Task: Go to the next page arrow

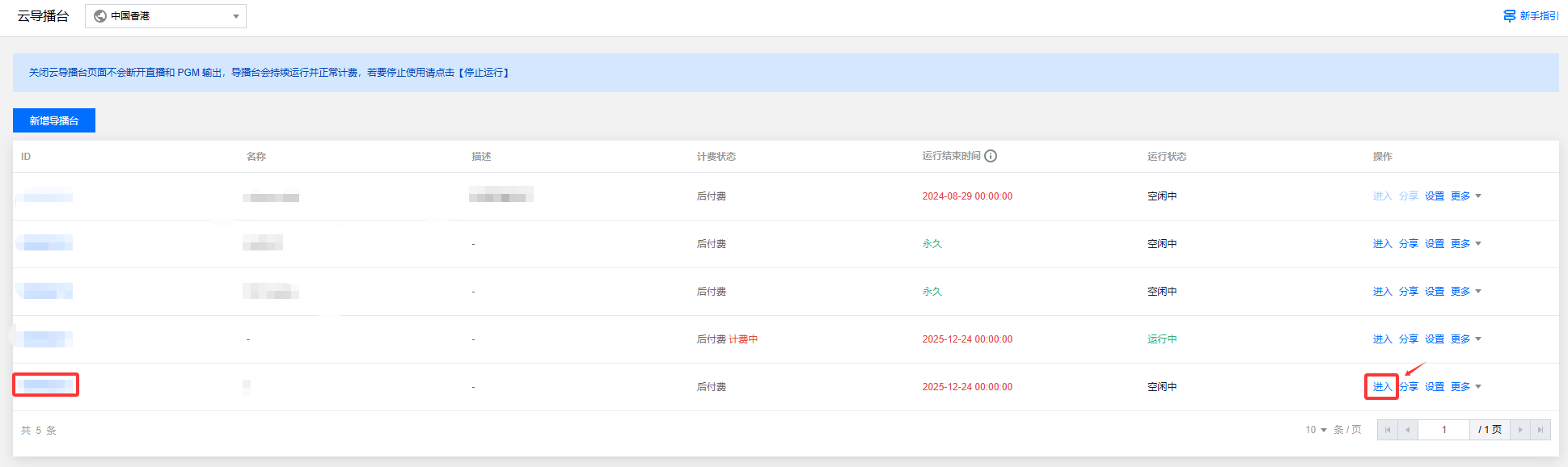Action: [1519, 430]
